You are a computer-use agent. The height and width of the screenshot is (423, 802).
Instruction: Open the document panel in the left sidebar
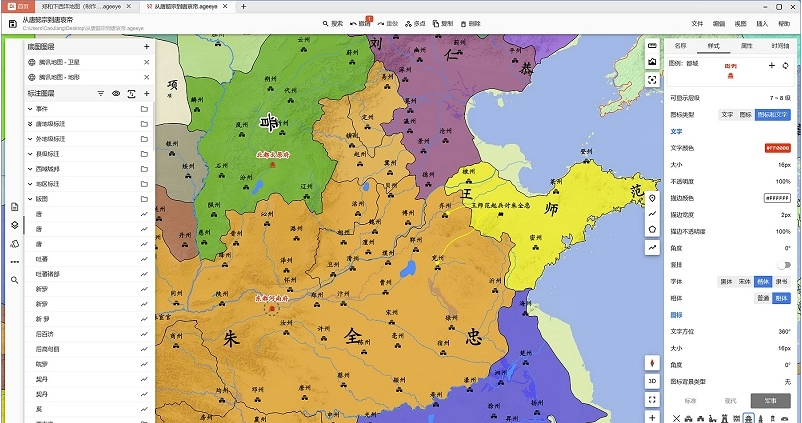tap(14, 207)
